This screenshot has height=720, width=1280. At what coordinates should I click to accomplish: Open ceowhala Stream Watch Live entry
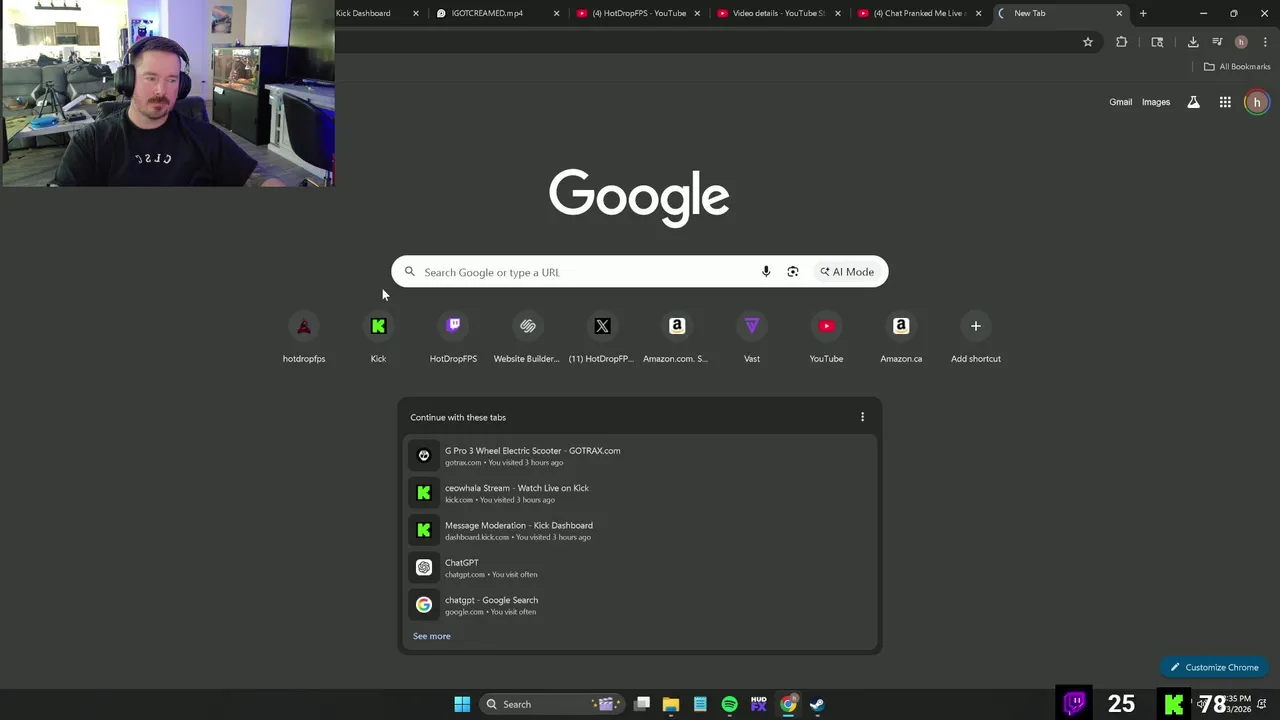click(x=640, y=493)
